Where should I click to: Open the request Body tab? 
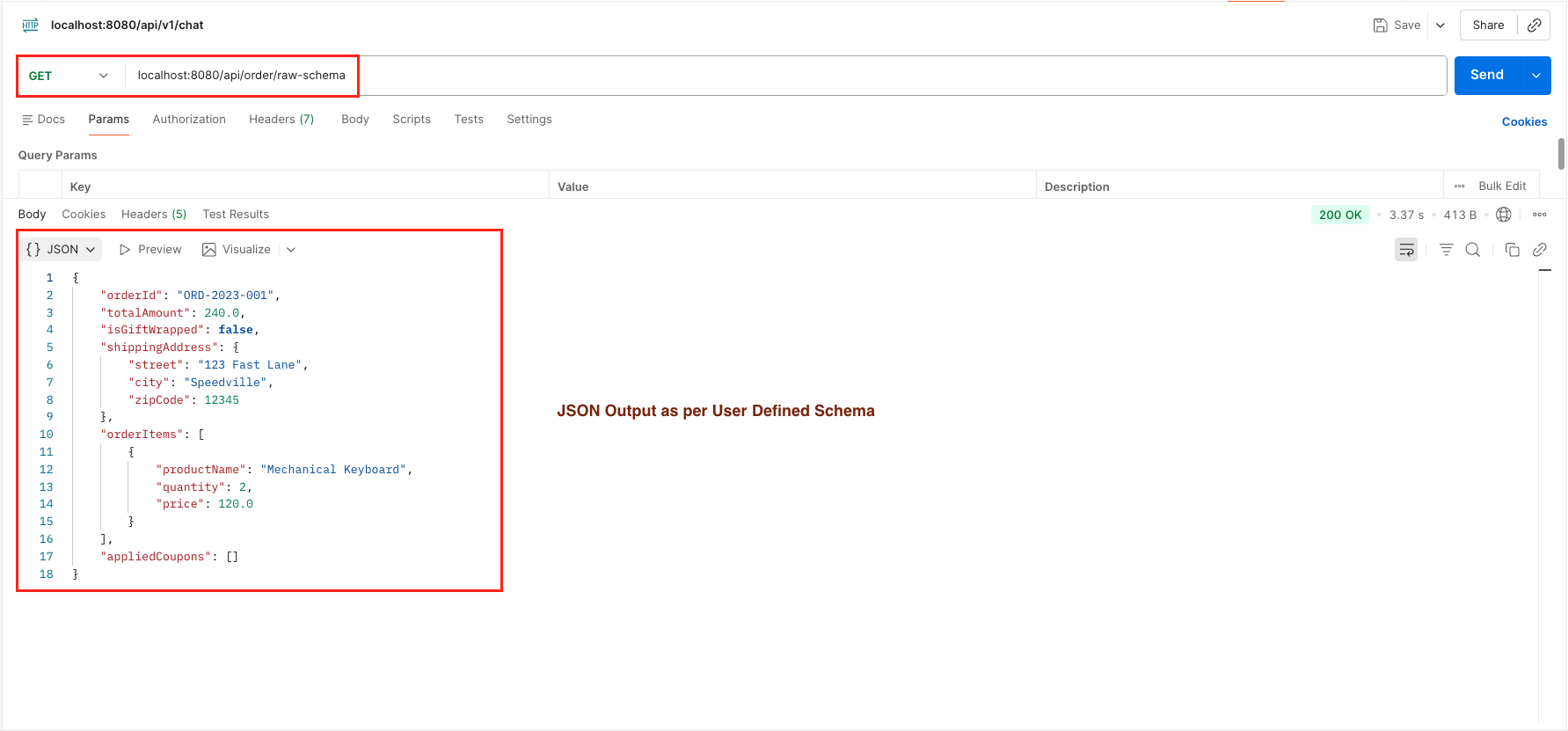coord(355,119)
